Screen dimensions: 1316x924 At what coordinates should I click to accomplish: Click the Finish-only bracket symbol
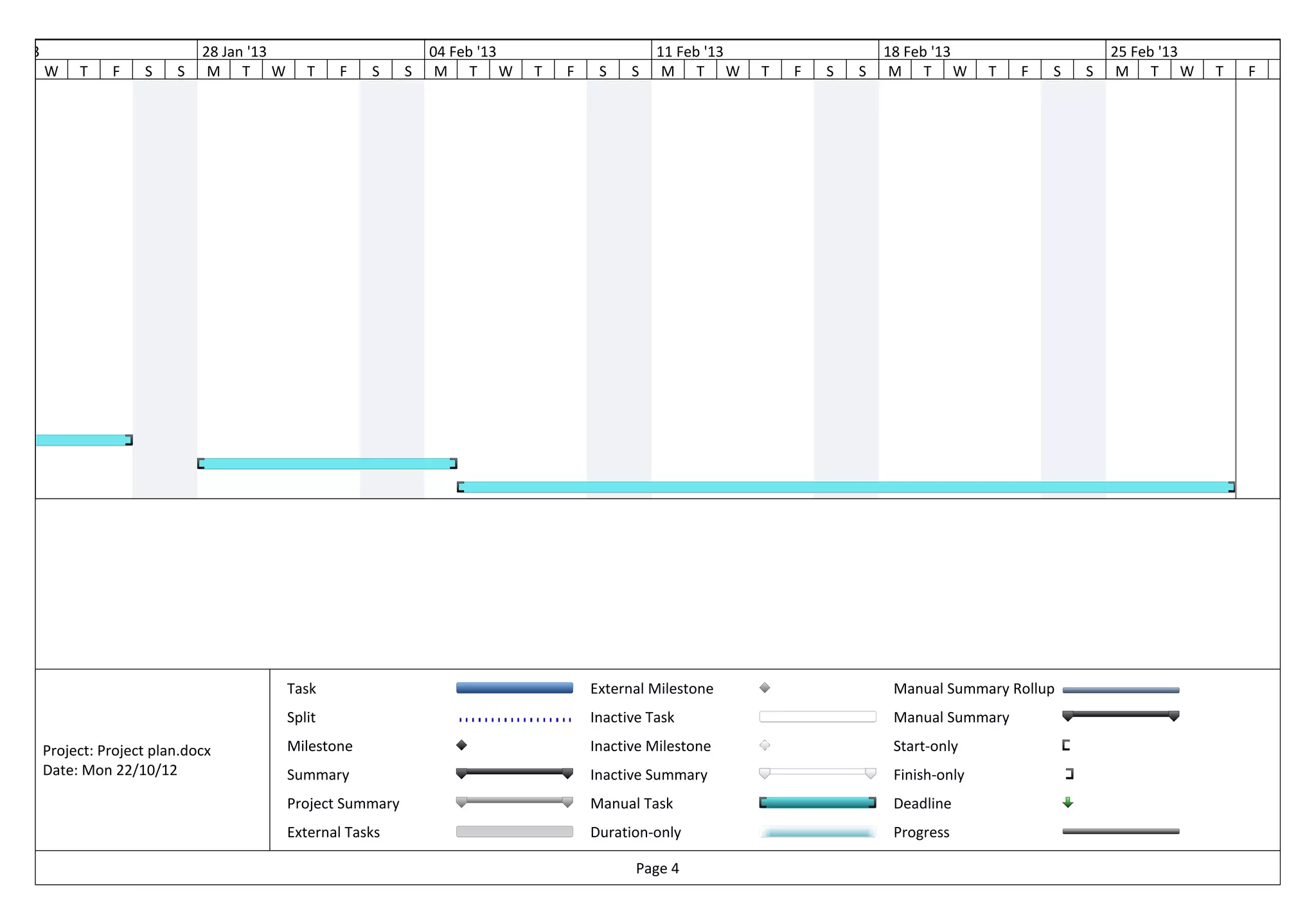pos(1070,774)
